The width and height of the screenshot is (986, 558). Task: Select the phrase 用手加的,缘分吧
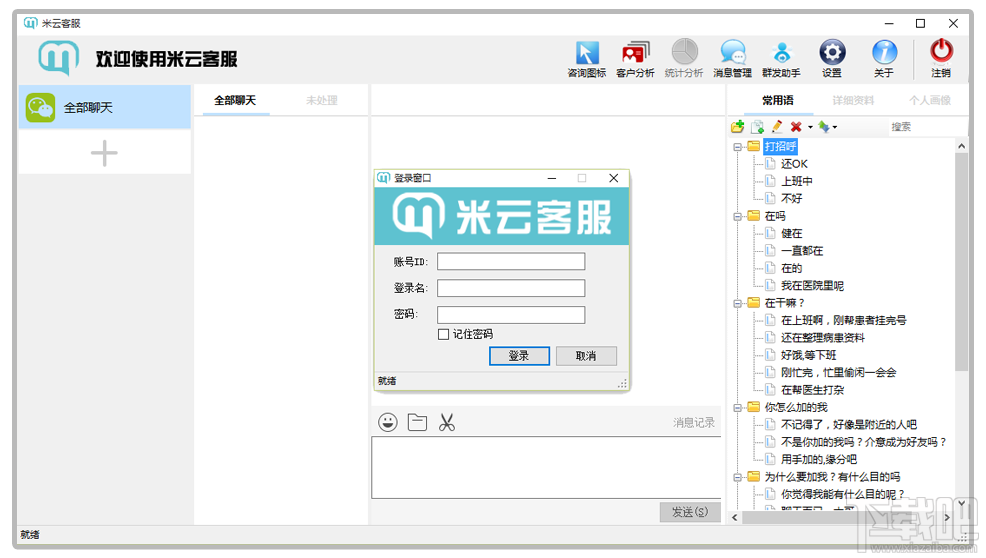click(x=819, y=460)
